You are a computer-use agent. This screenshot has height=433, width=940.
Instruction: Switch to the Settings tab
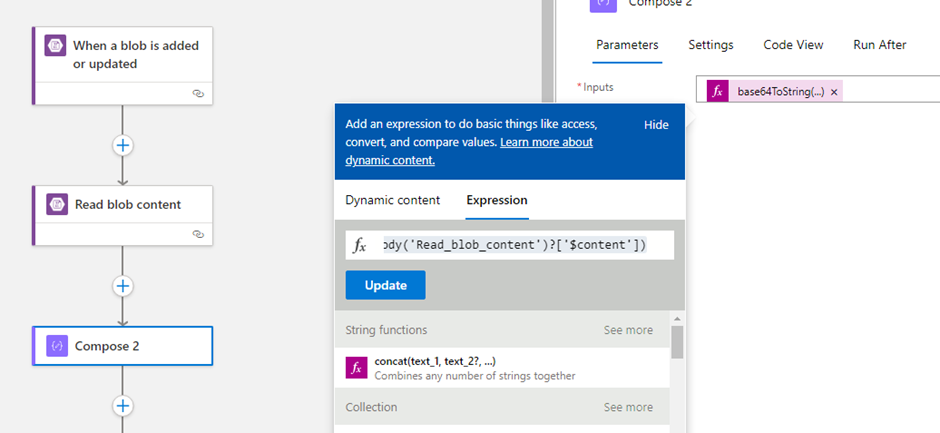coord(711,45)
